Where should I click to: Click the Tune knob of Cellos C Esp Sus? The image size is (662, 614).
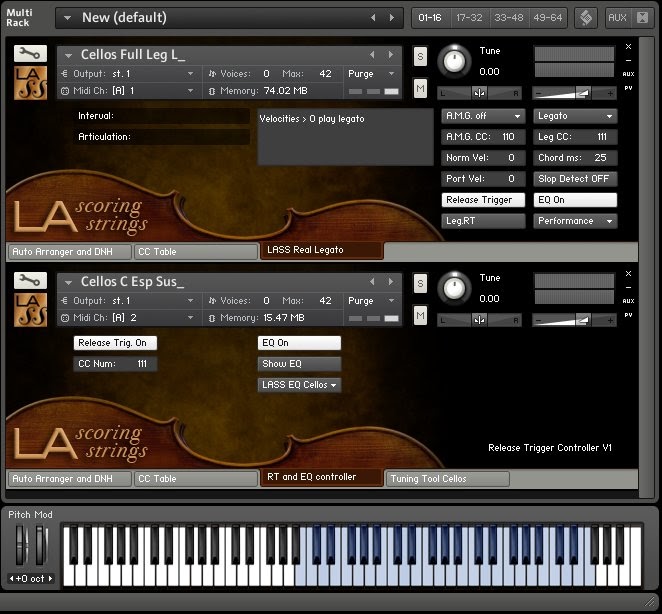click(x=454, y=288)
